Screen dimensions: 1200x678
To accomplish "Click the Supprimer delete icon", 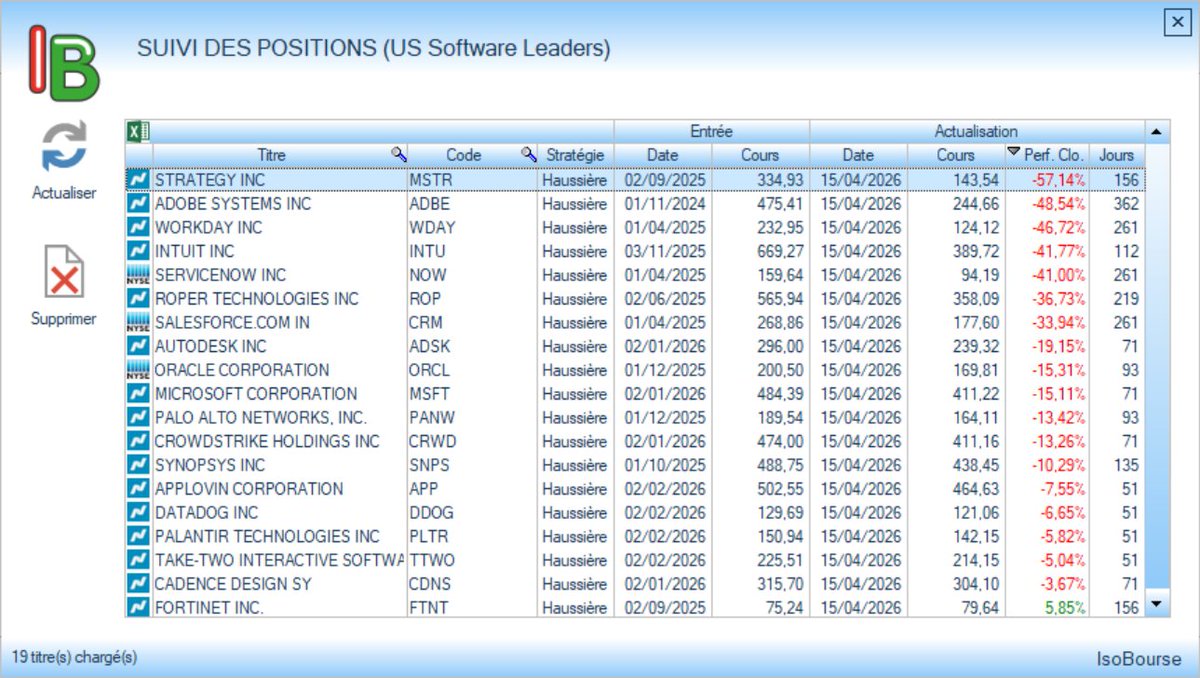I will point(64,272).
